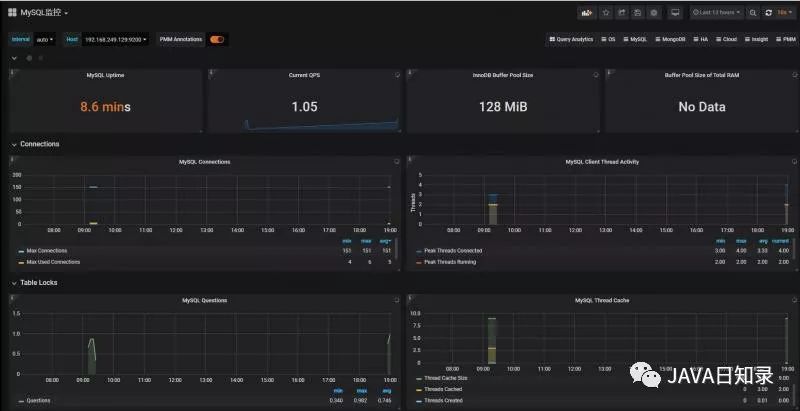The width and height of the screenshot is (800, 411).
Task: Open the Interval auto dropdown
Action: [45, 39]
